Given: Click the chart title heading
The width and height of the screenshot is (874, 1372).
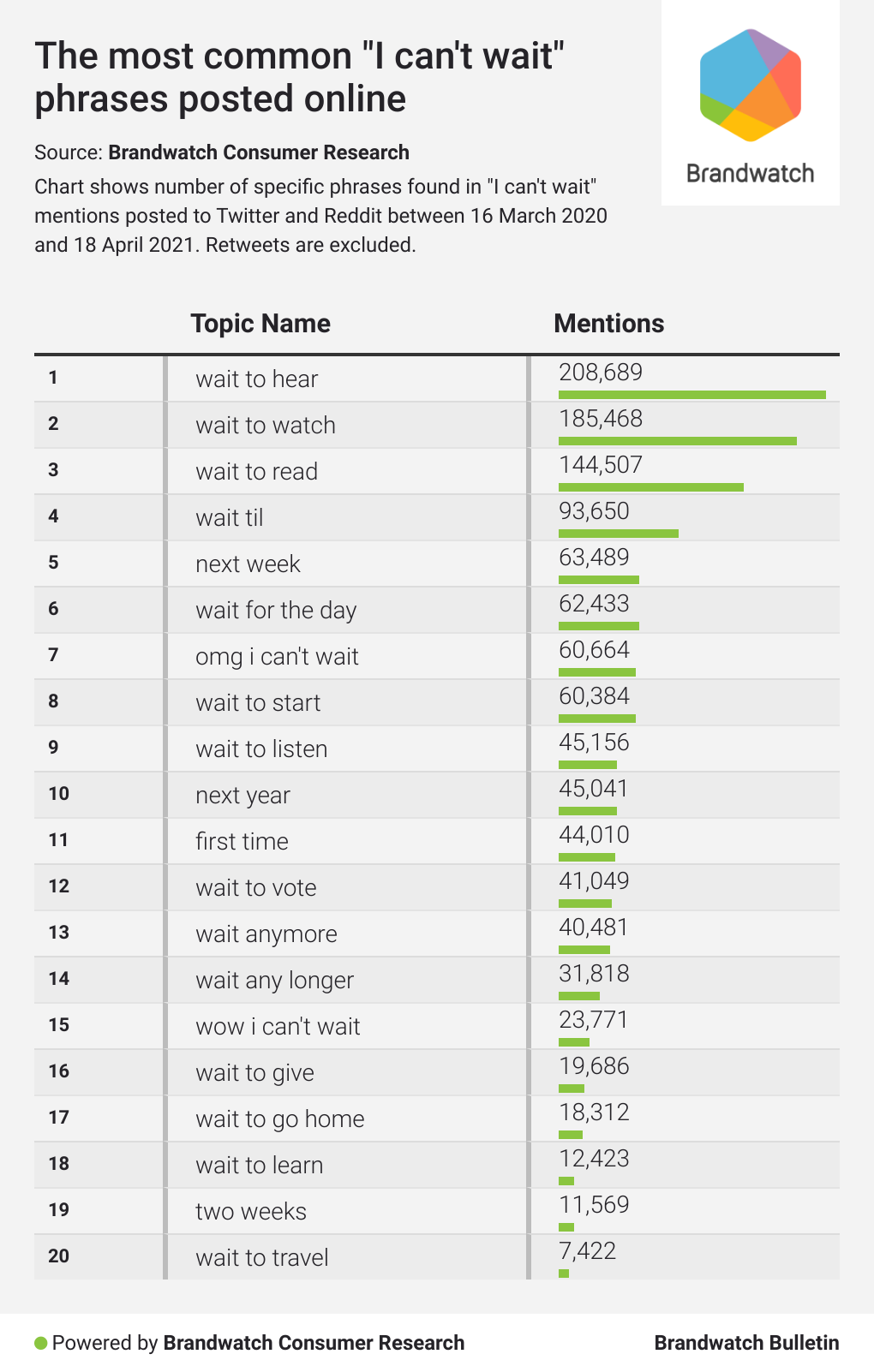Looking at the screenshot, I should 300,77.
